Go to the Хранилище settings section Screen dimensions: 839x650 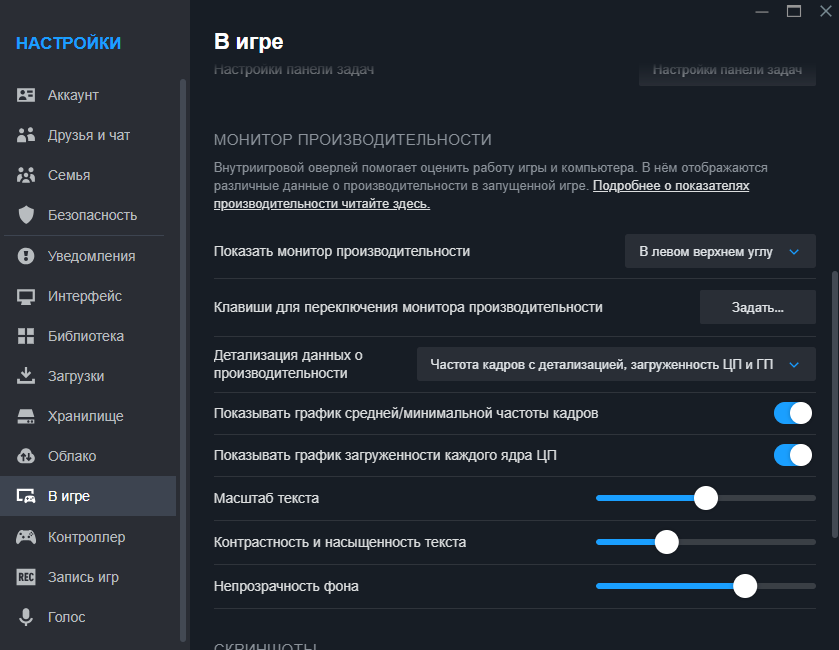[x=85, y=416]
